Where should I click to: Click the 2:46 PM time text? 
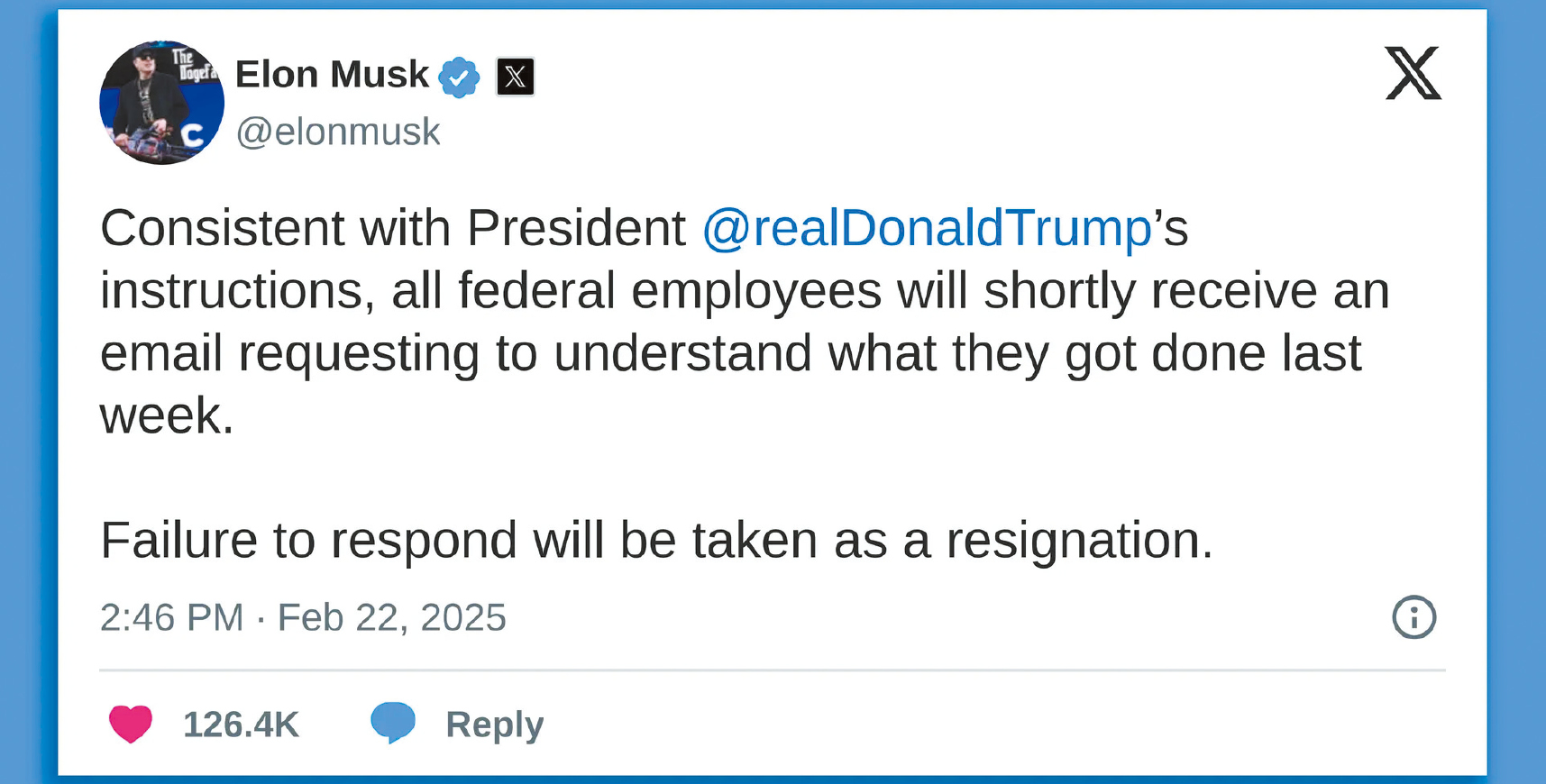click(171, 618)
